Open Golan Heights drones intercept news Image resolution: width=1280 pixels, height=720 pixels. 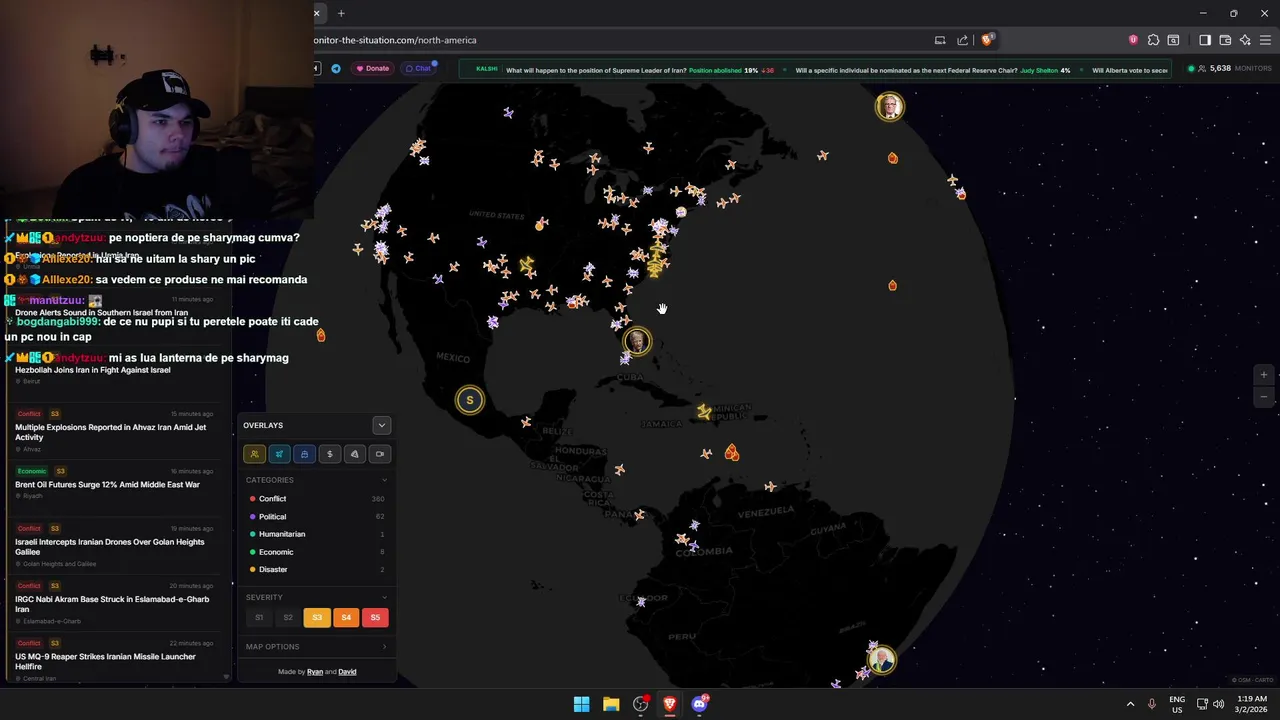tap(113, 546)
